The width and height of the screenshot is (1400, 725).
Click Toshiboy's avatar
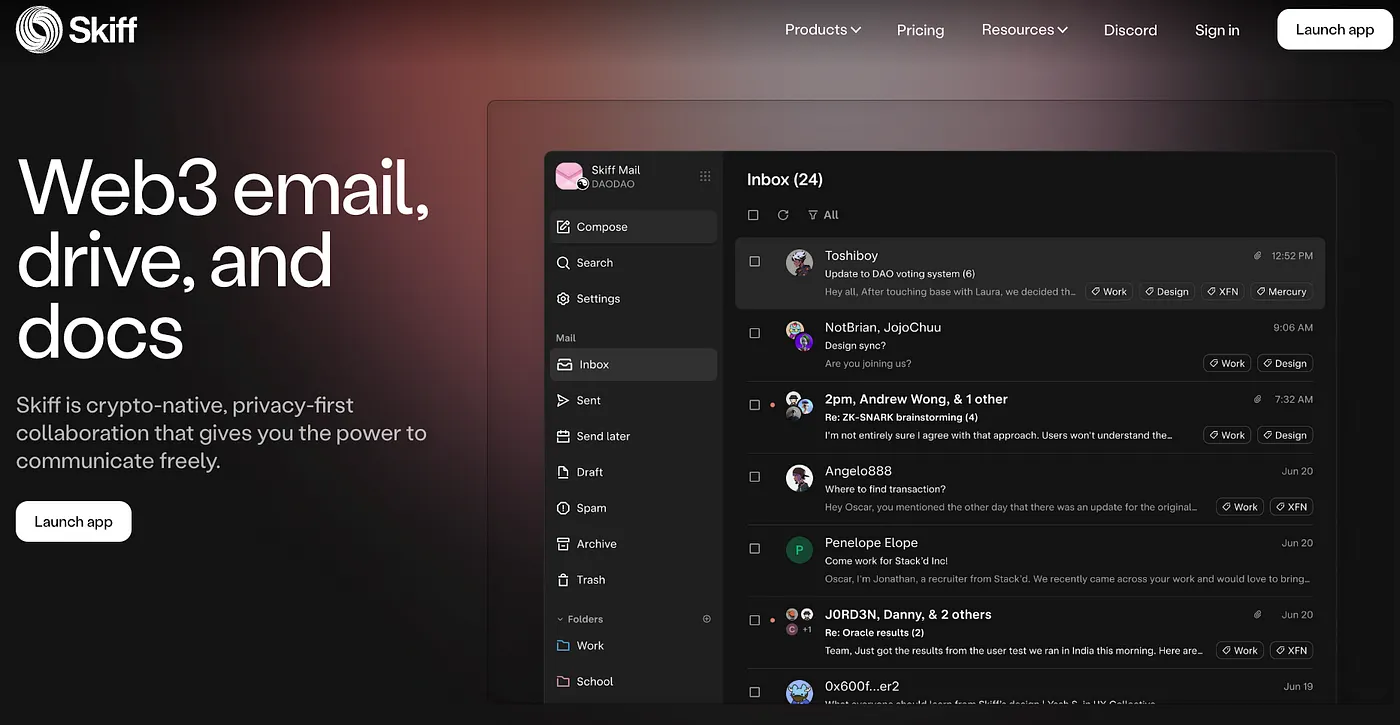(799, 263)
